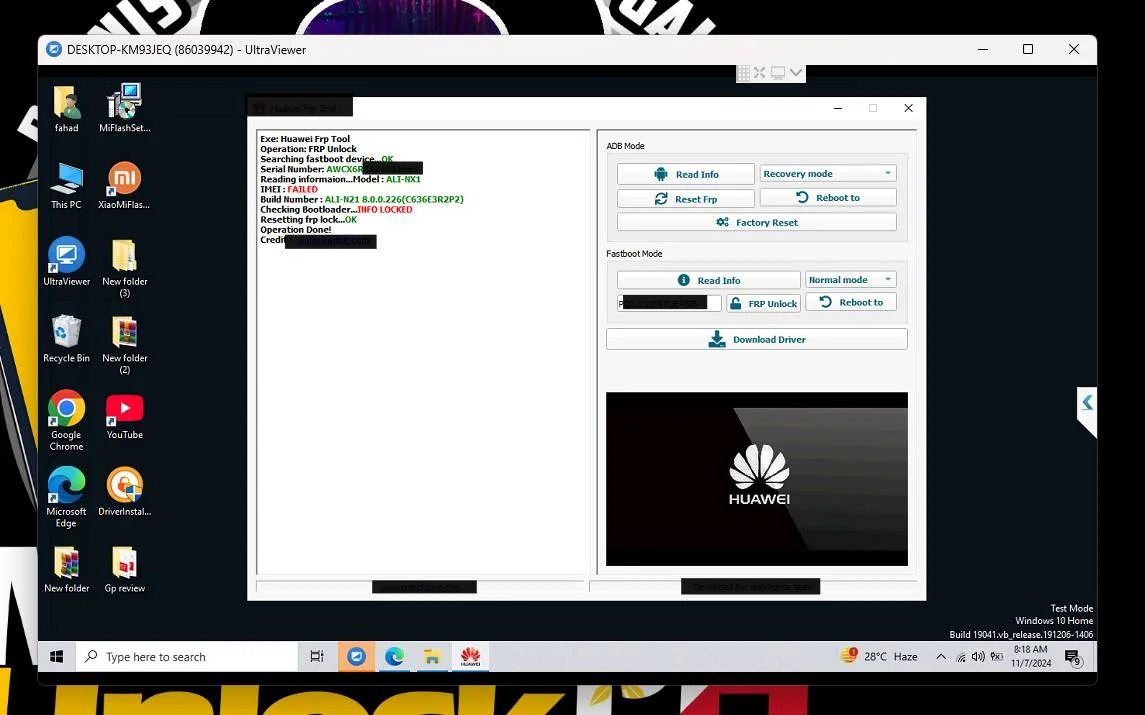This screenshot has width=1145, height=715.
Task: Select the Microsoft Edge desktop shortcut
Action: pos(66,497)
